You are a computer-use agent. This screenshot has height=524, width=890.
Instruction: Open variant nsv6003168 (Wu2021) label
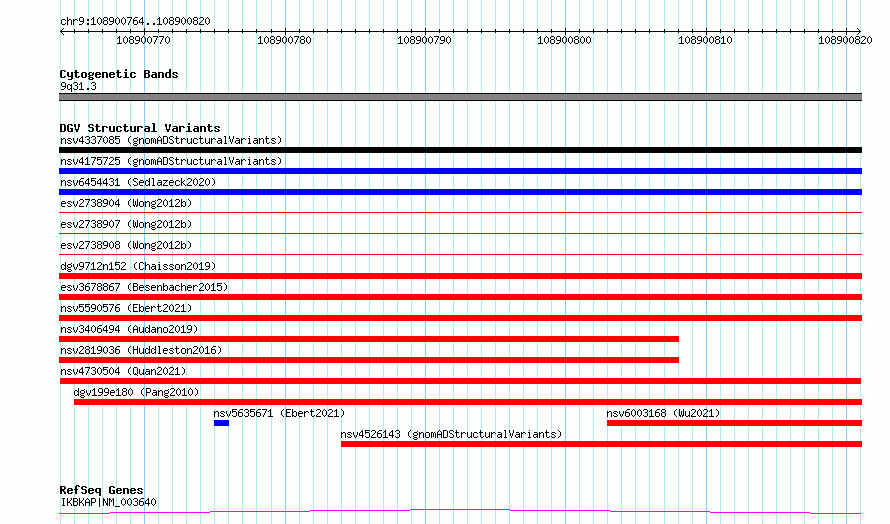click(663, 413)
